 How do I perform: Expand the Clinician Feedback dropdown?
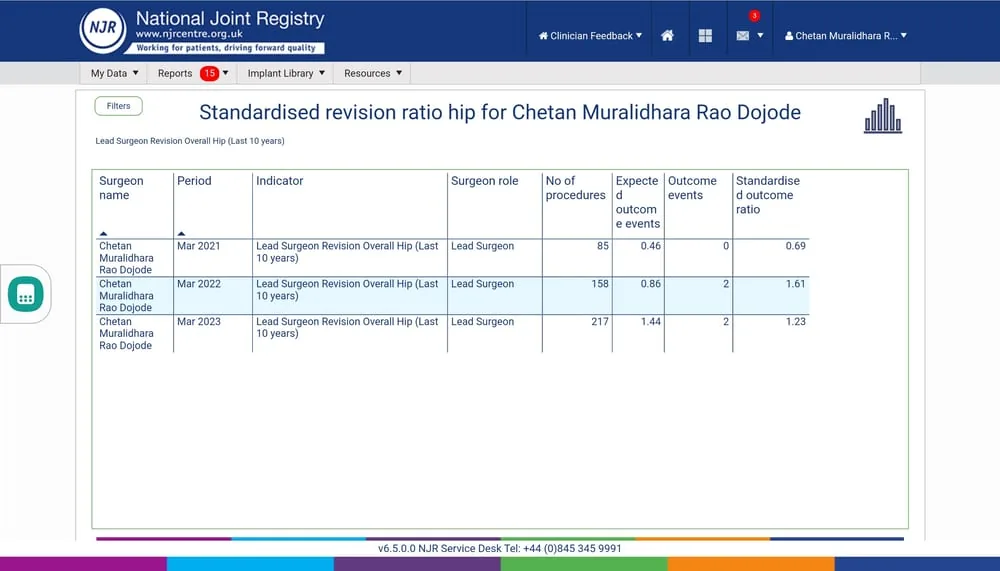click(x=590, y=36)
